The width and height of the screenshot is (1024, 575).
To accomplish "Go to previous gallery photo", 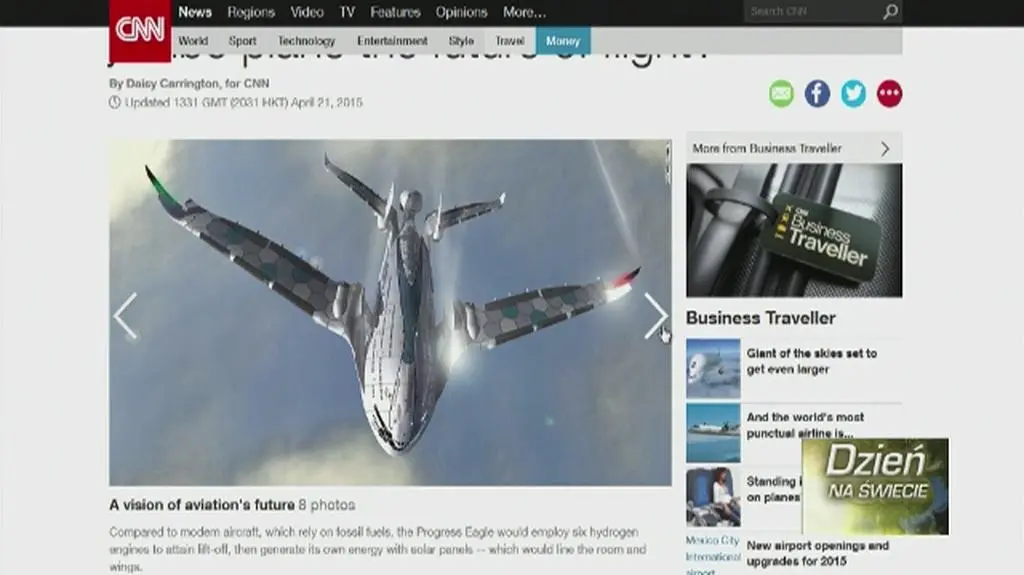I will click(x=125, y=316).
